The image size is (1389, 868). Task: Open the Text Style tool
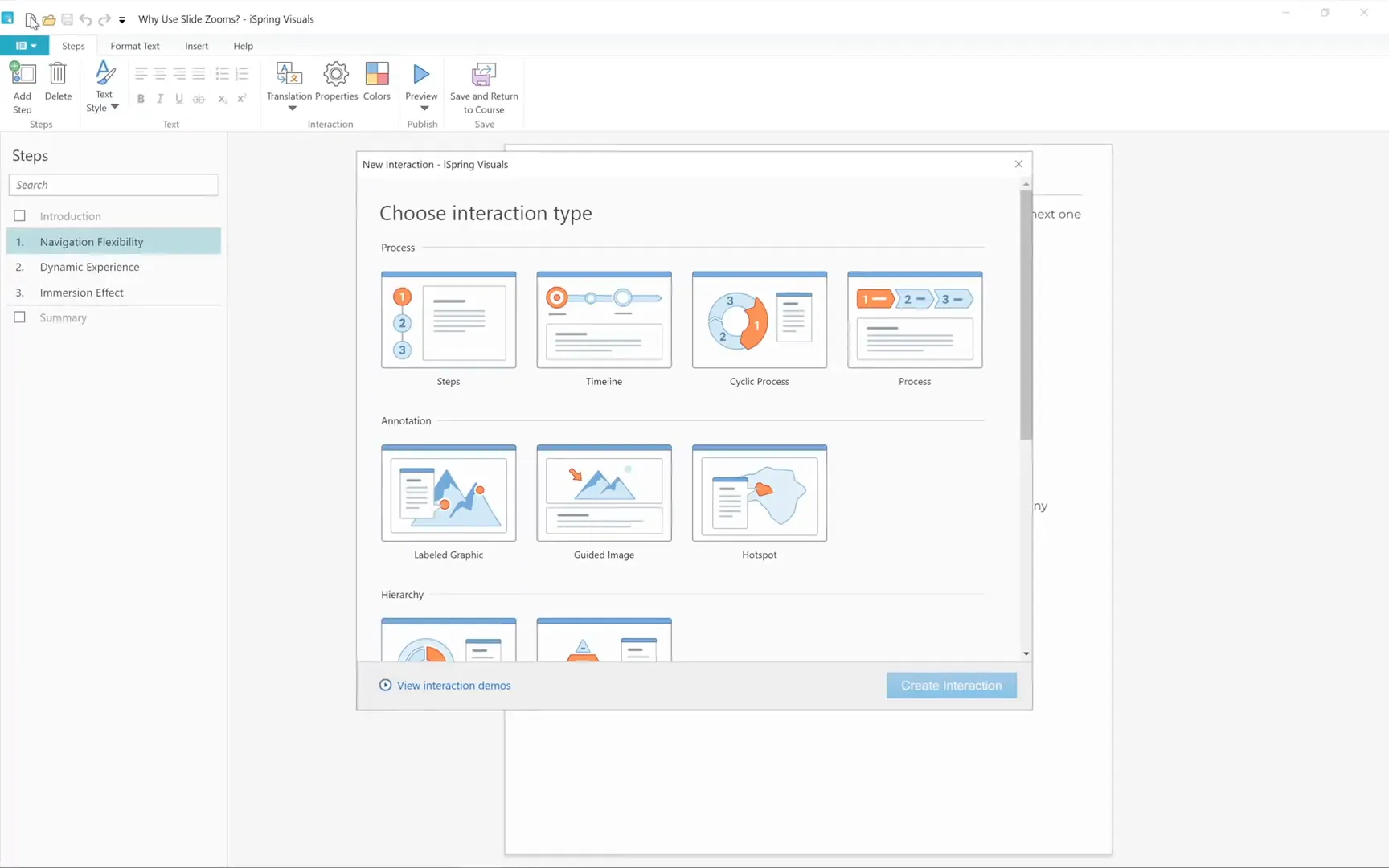click(104, 72)
